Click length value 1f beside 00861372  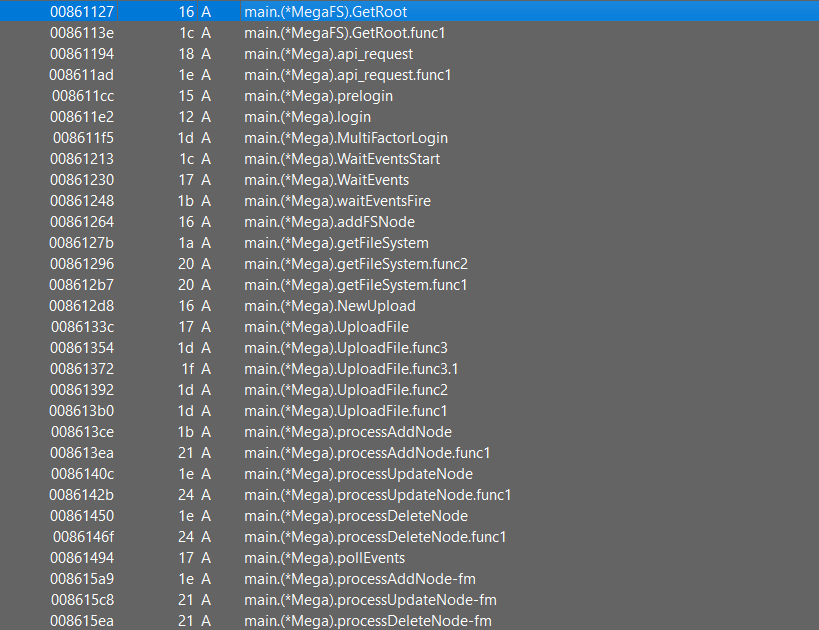tap(188, 369)
